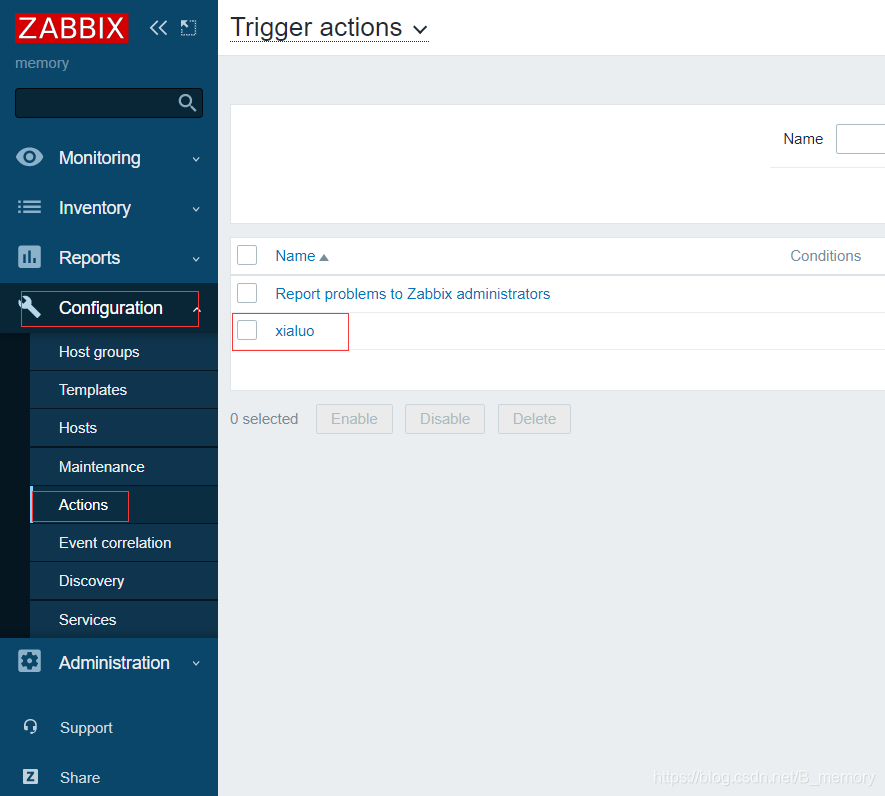The height and width of the screenshot is (796, 885).
Task: Click the Delete button
Action: (534, 419)
